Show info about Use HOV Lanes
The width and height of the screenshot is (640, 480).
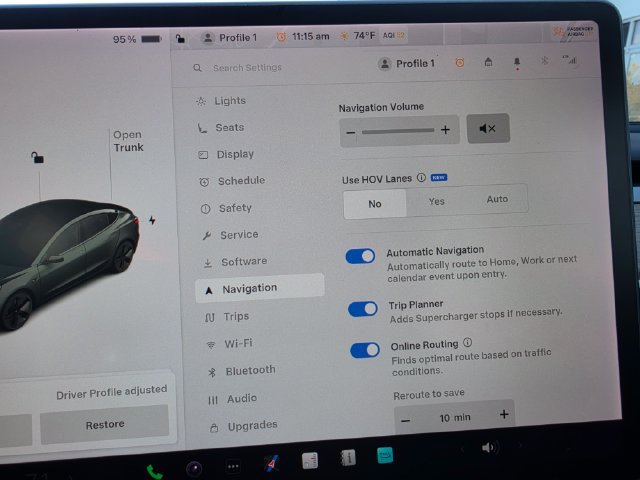421,178
